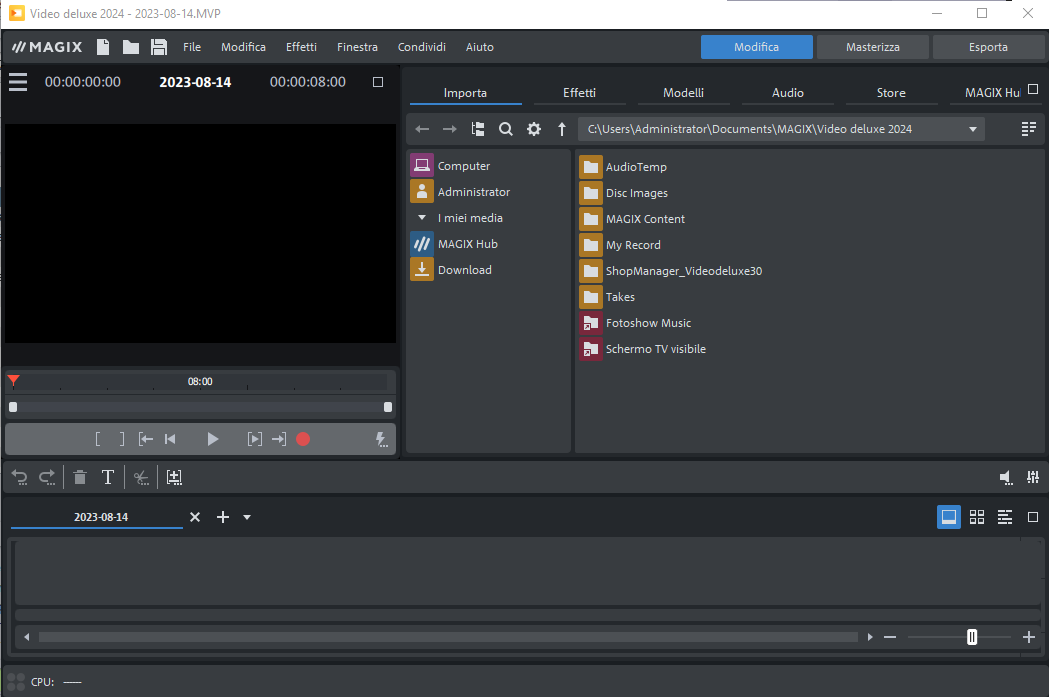Switch to the Modifica workspace button

click(757, 47)
